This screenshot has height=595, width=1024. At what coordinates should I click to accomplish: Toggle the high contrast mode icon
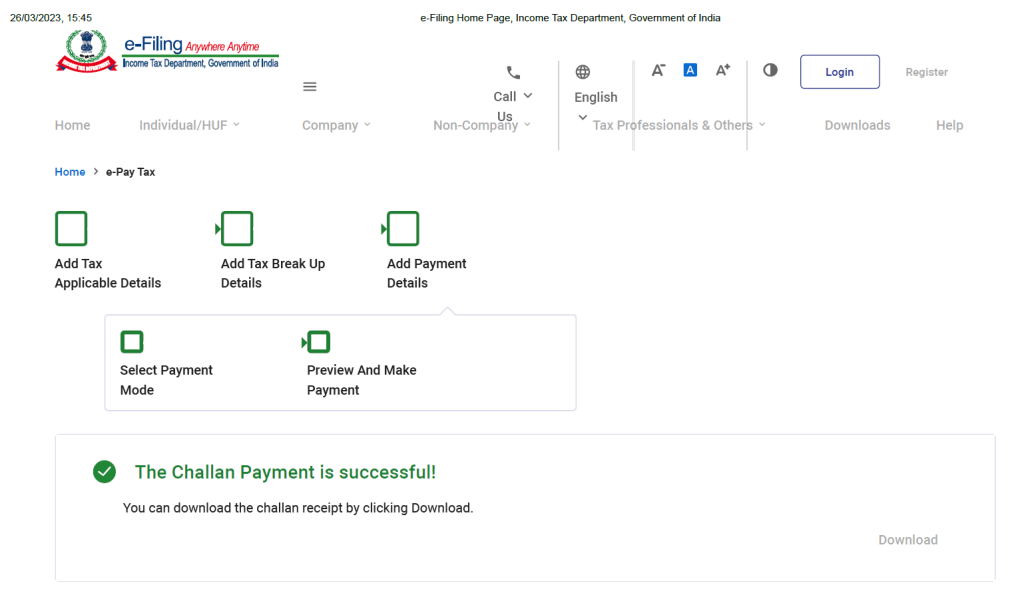pyautogui.click(x=770, y=70)
